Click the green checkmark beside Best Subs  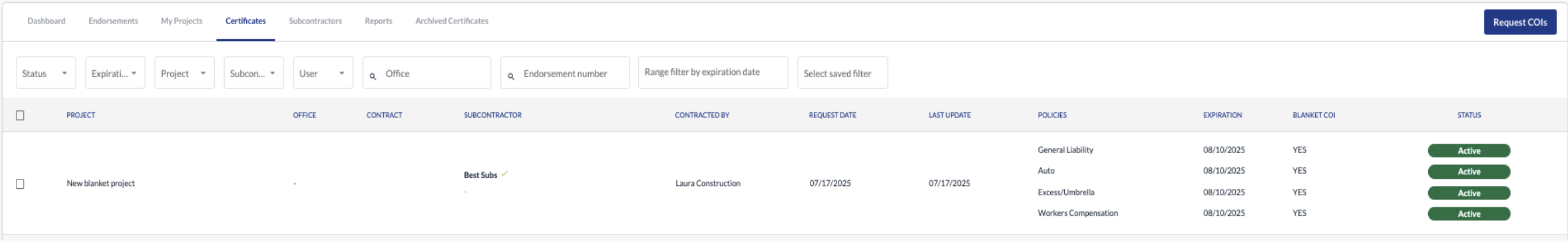click(504, 174)
